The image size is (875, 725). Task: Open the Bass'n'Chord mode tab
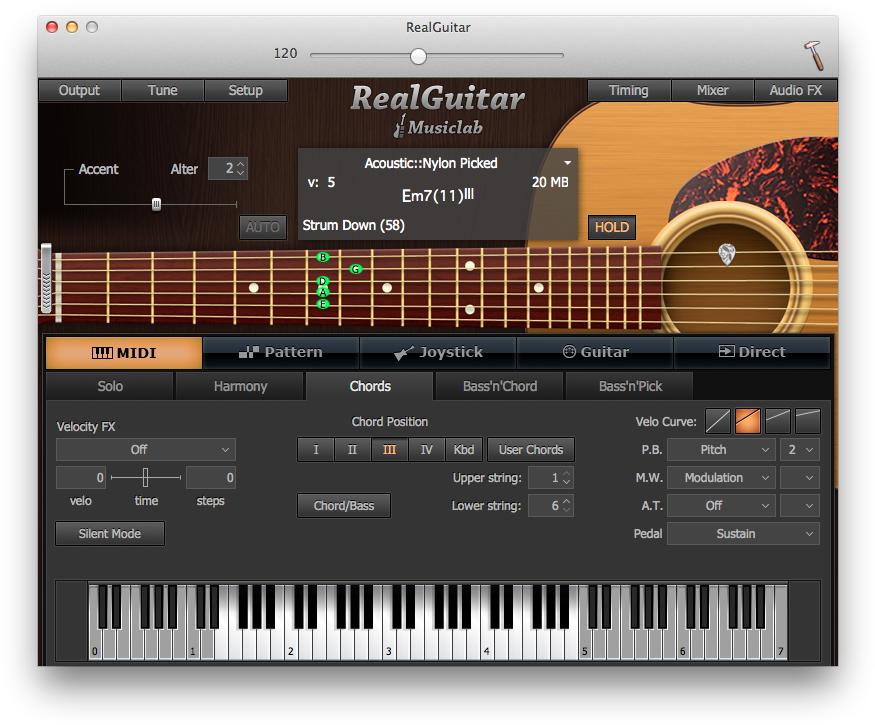point(500,386)
